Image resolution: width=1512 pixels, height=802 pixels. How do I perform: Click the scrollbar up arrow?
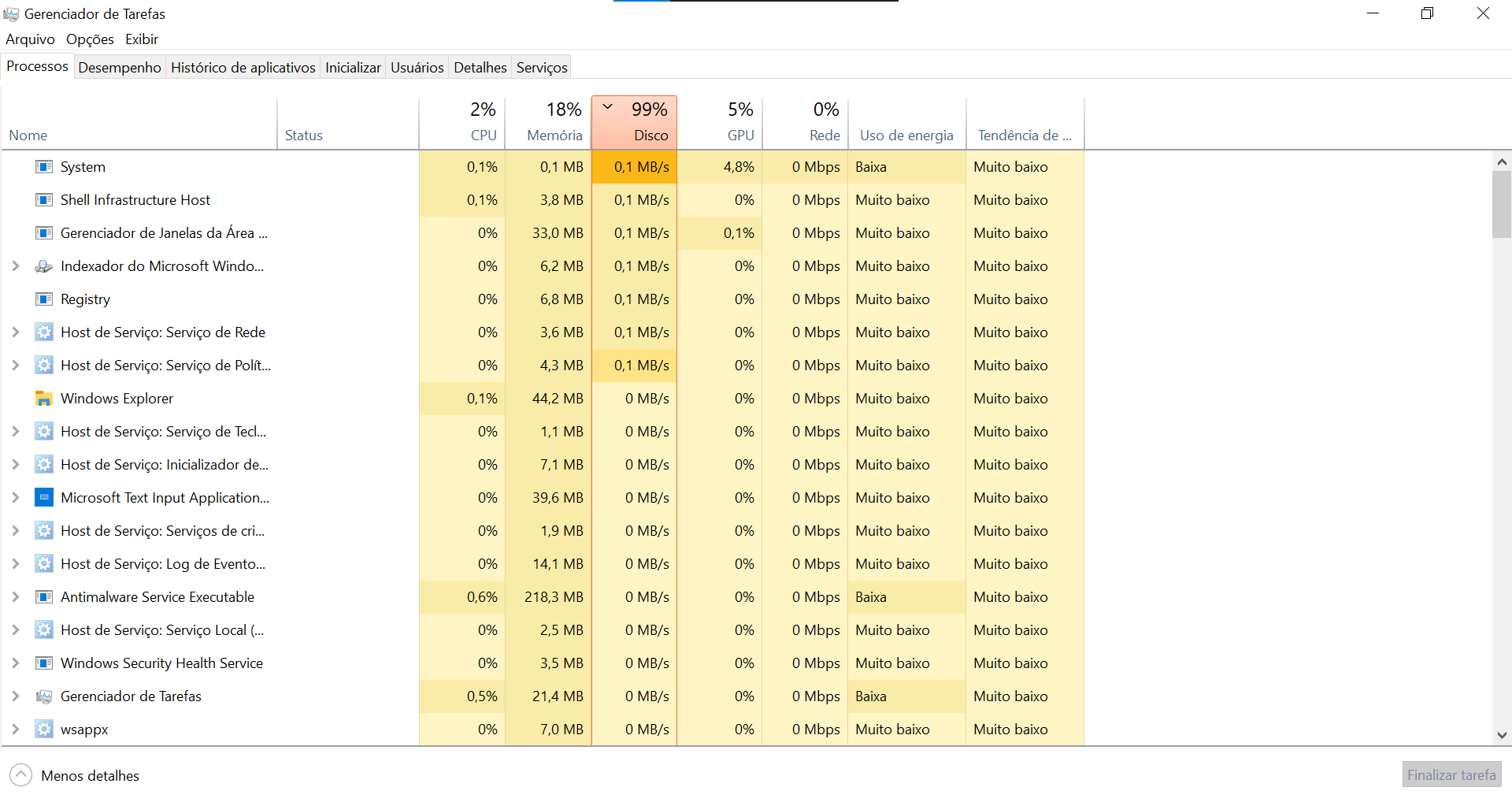tap(1502, 162)
